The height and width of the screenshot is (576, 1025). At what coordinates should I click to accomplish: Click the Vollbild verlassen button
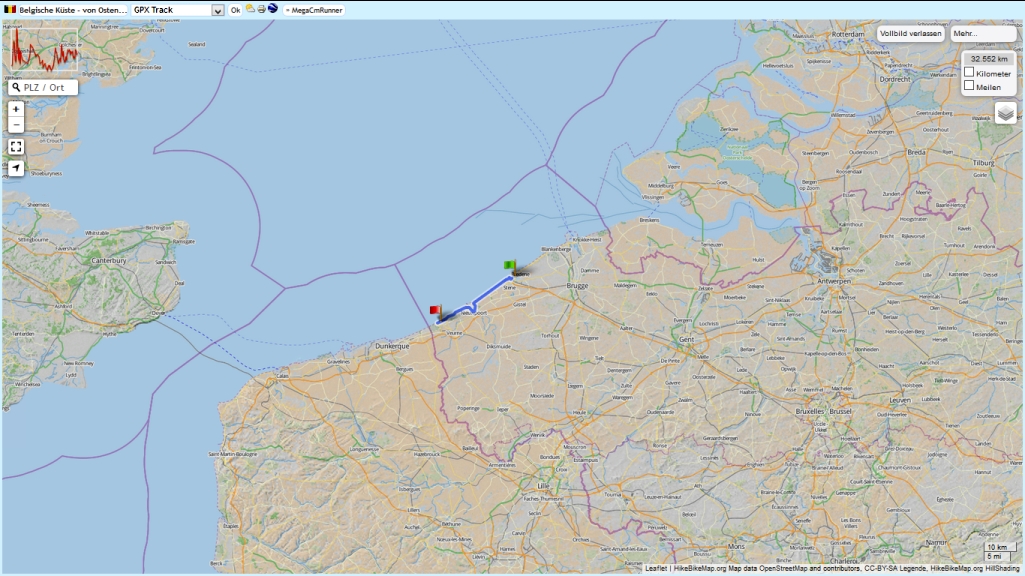(910, 33)
